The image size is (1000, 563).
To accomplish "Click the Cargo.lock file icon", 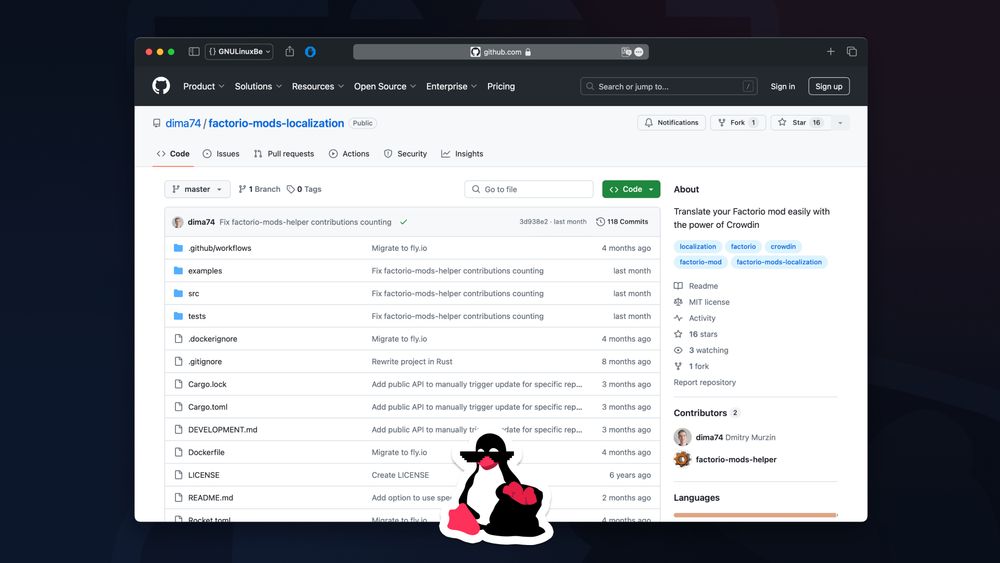I will tap(179, 384).
